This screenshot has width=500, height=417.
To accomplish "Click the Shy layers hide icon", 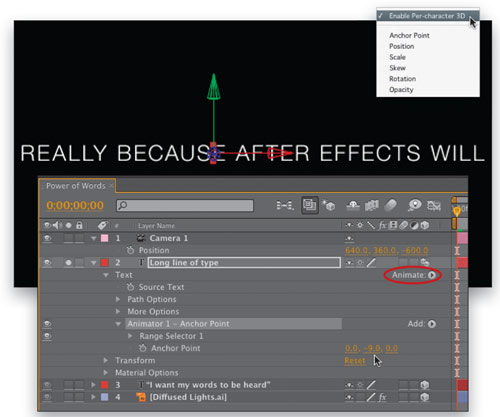I will pyautogui.click(x=353, y=205).
